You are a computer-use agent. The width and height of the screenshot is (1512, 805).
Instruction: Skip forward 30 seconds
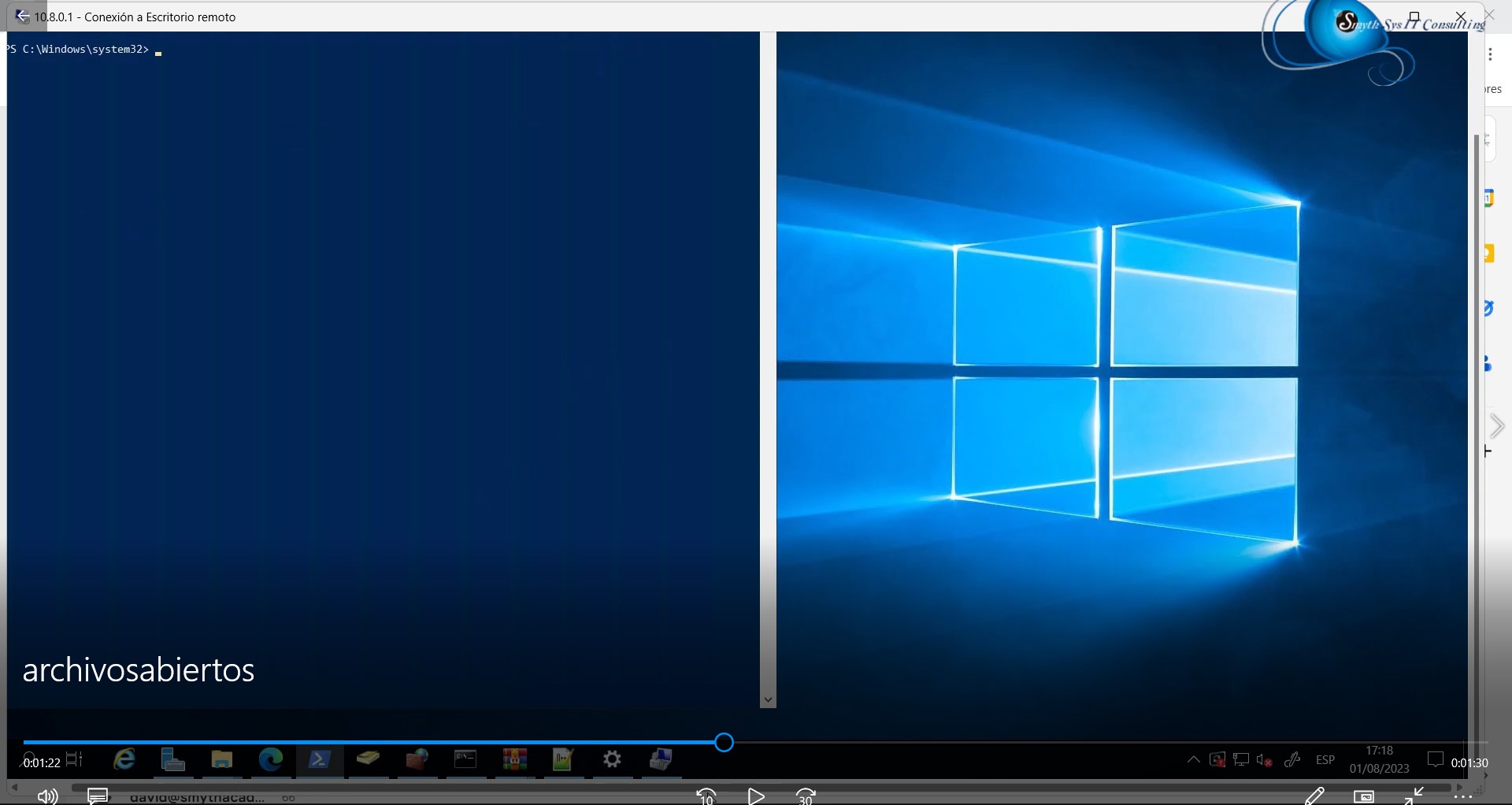coord(806,796)
